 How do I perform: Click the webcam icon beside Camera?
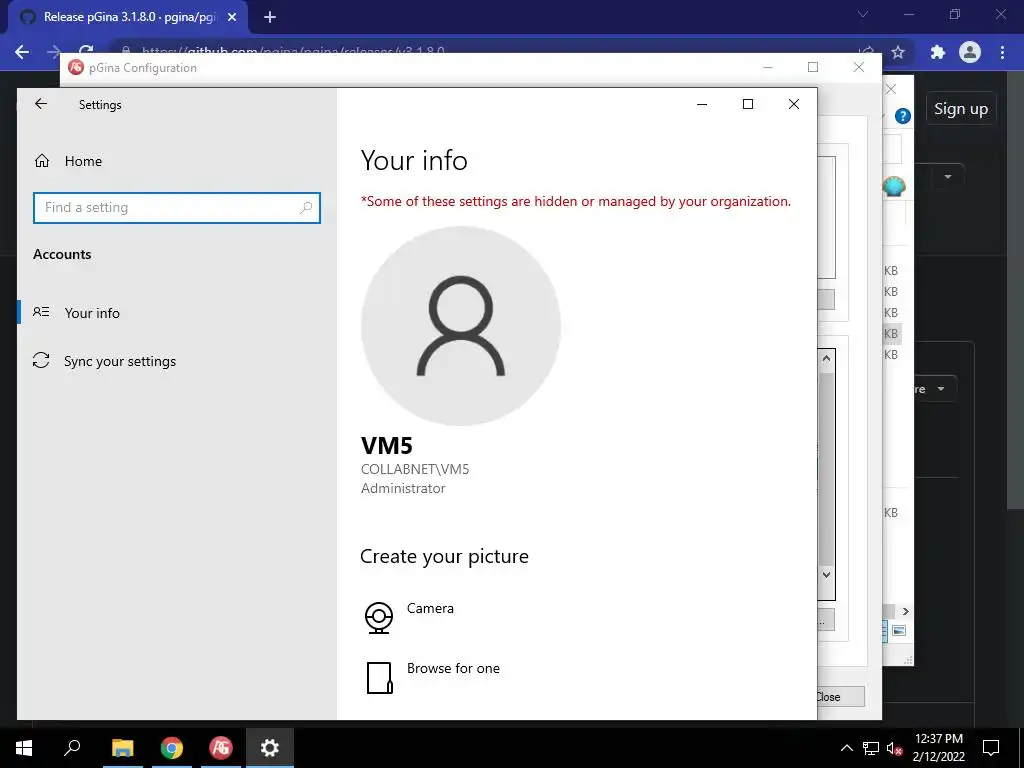coord(379,618)
